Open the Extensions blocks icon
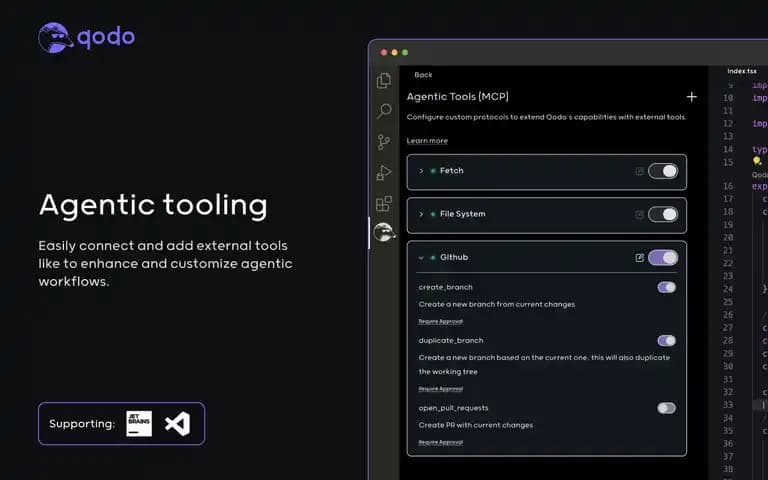The width and height of the screenshot is (768, 480). point(384,203)
